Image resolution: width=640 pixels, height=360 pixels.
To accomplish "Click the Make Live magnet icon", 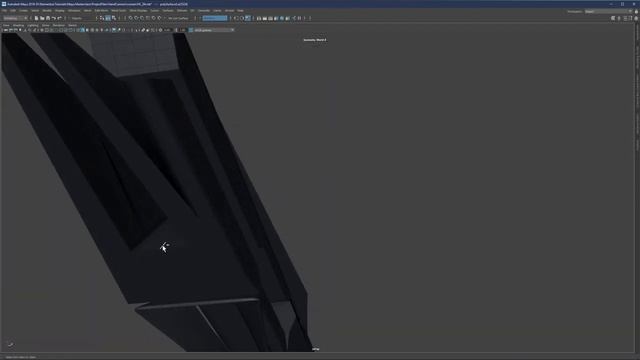I will coord(159,18).
